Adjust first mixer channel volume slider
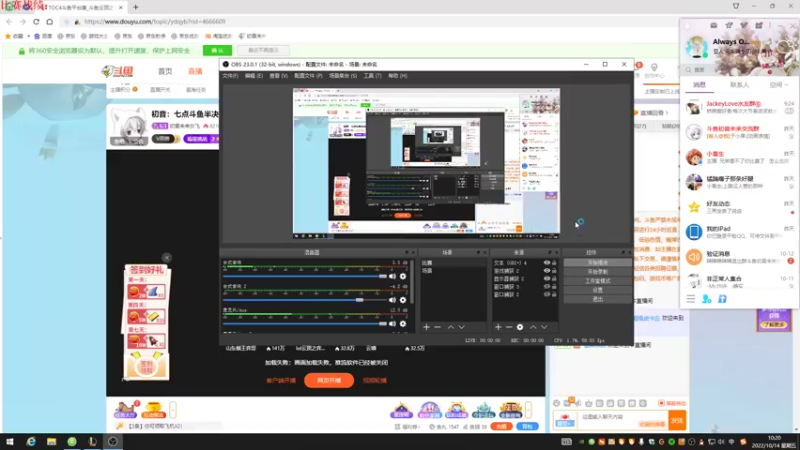The height and width of the screenshot is (450, 800). 305,276
